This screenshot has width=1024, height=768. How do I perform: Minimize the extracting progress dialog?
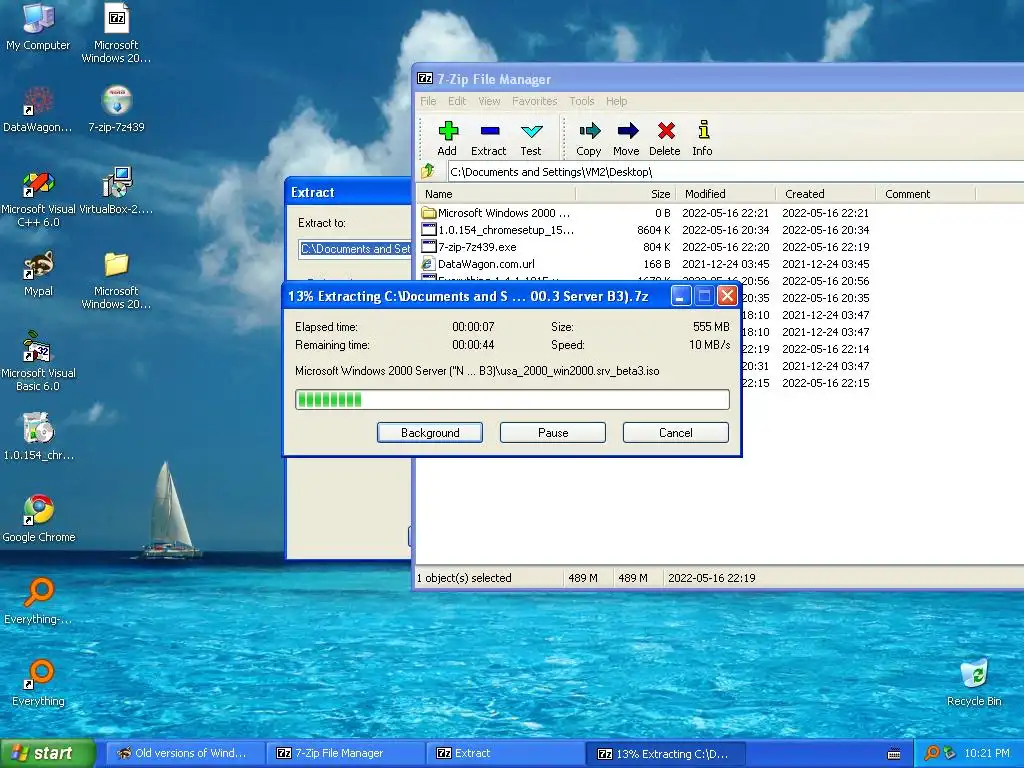pyautogui.click(x=680, y=296)
